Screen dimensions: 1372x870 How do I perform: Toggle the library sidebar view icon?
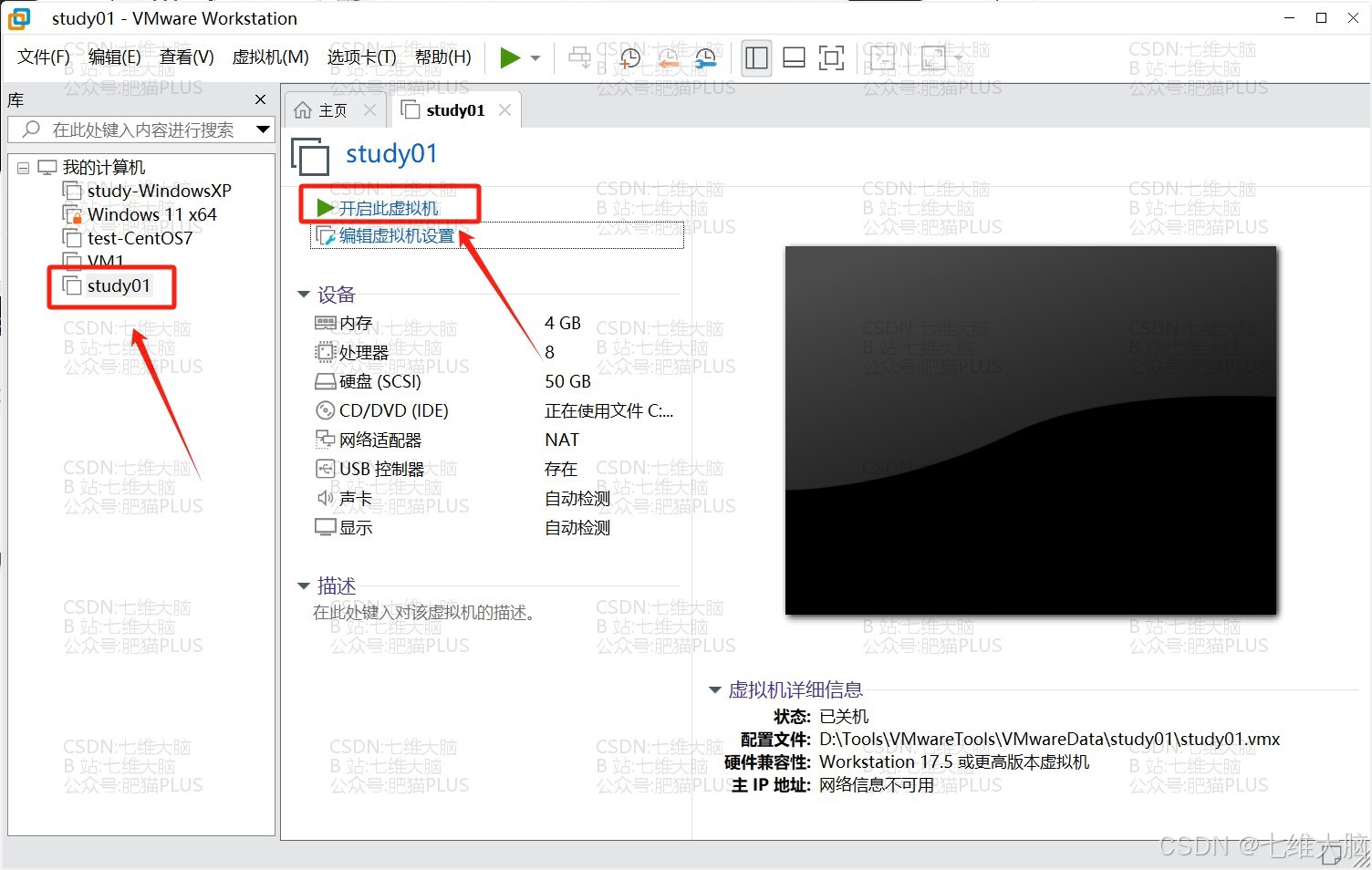(x=756, y=58)
